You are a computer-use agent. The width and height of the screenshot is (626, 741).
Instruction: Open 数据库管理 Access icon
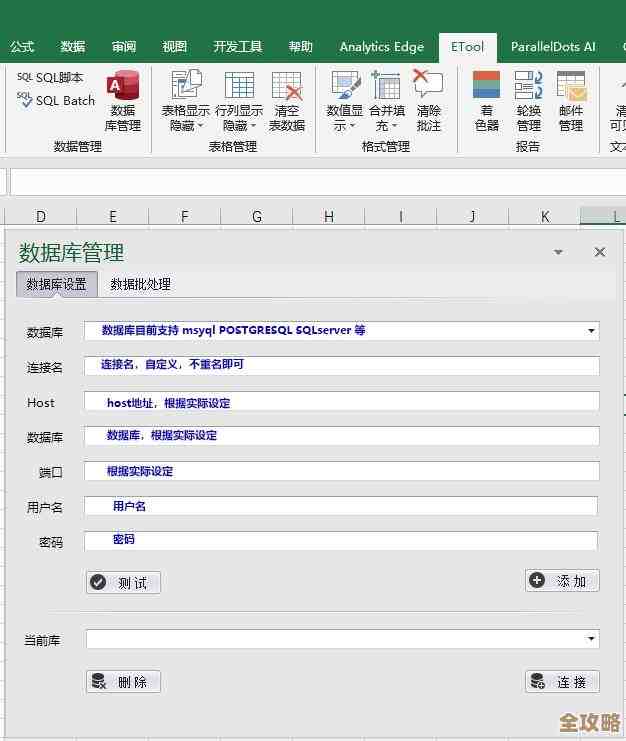coord(123,101)
